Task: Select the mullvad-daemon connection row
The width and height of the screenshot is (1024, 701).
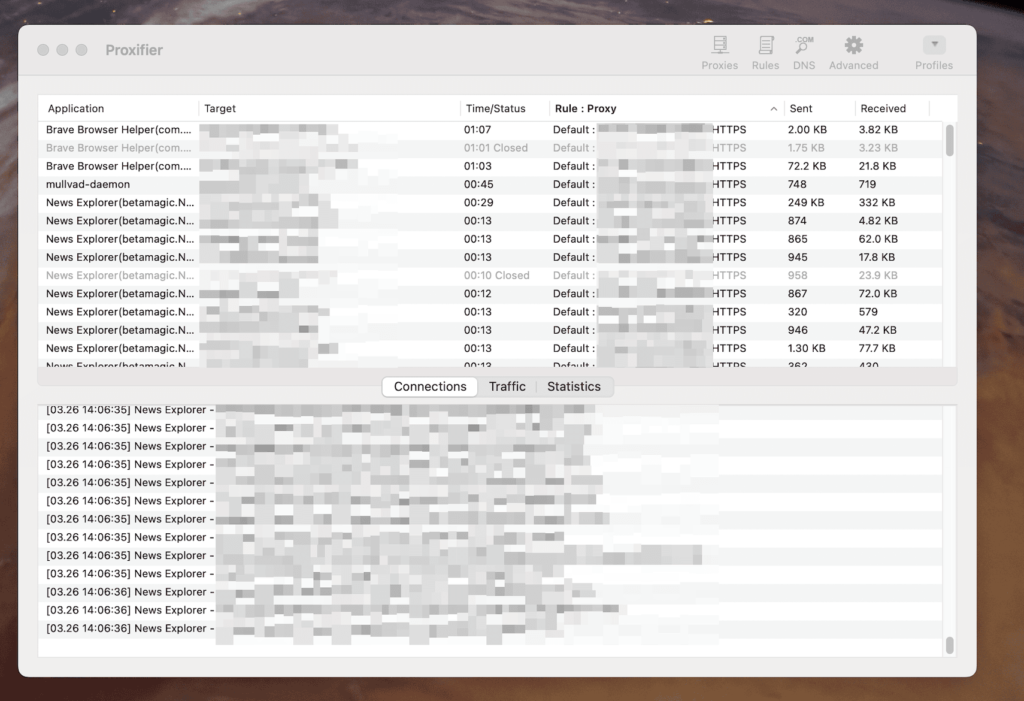Action: coord(200,184)
